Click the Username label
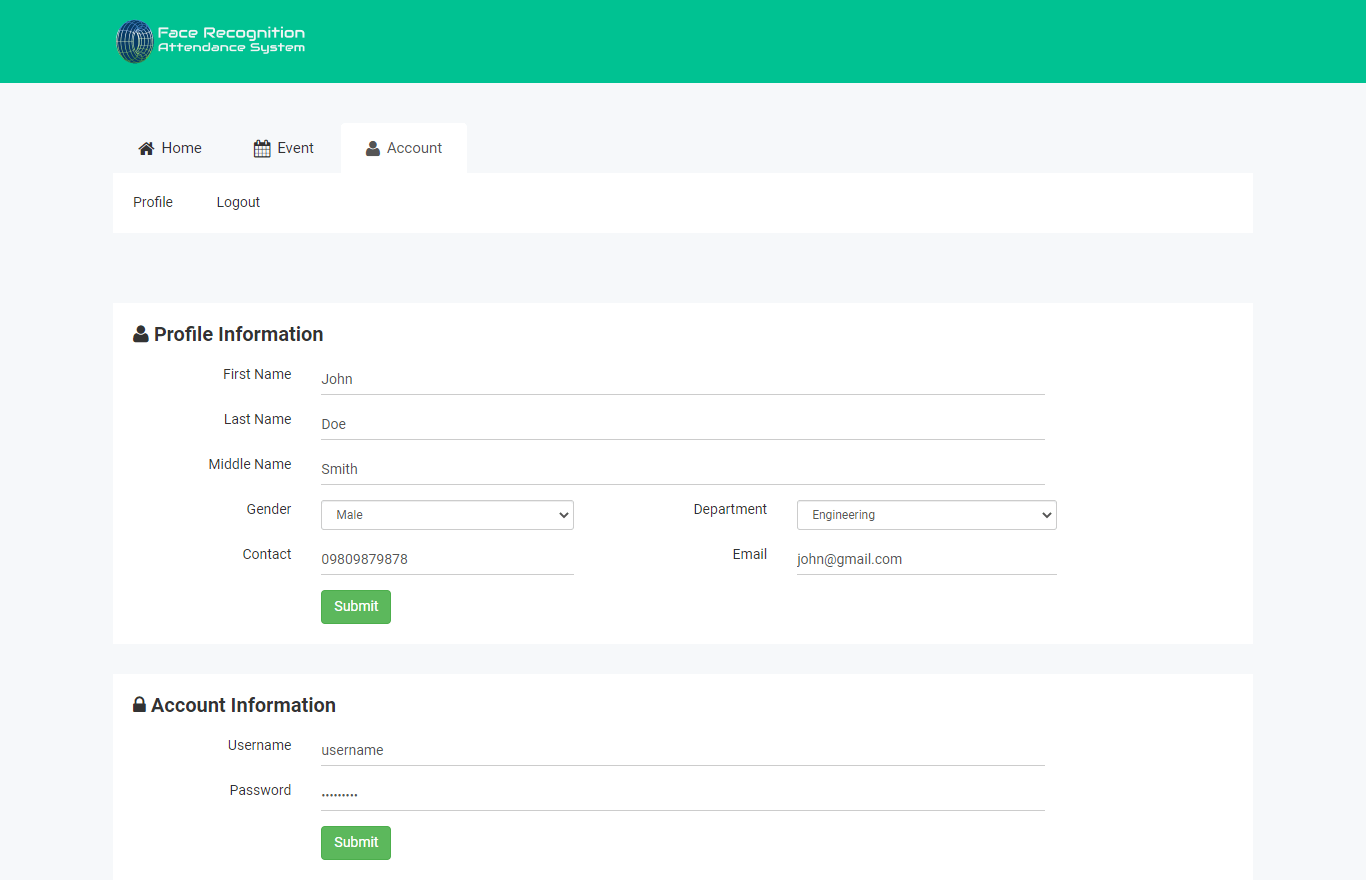This screenshot has width=1366, height=880. pos(260,745)
